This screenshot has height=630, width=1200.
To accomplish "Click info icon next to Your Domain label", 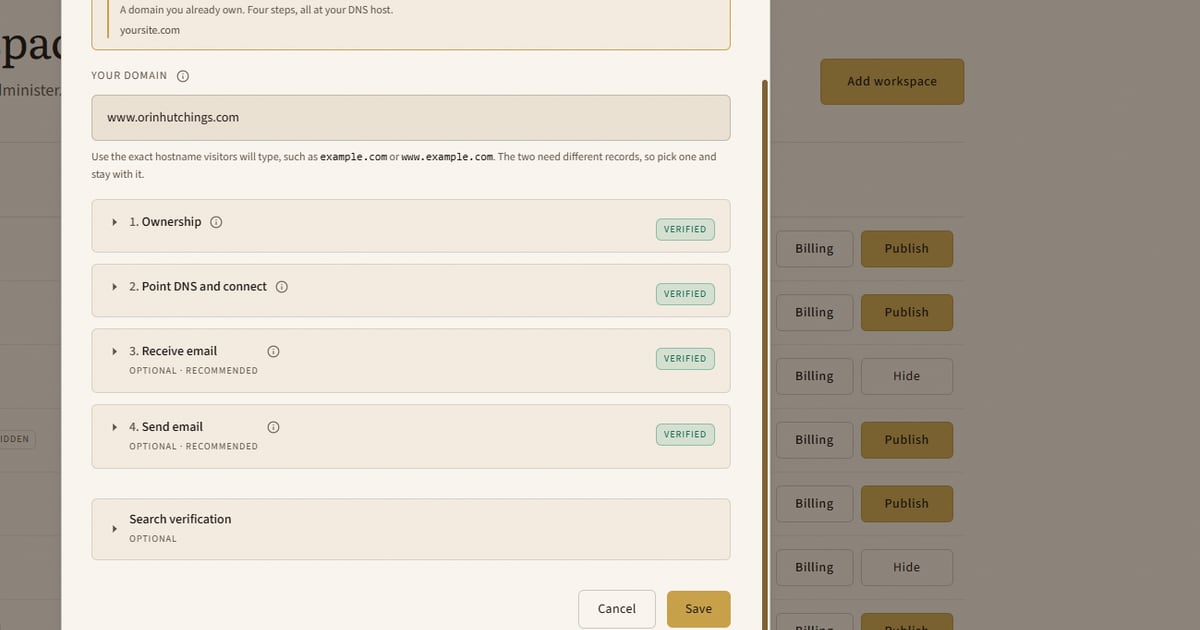I will pos(183,76).
